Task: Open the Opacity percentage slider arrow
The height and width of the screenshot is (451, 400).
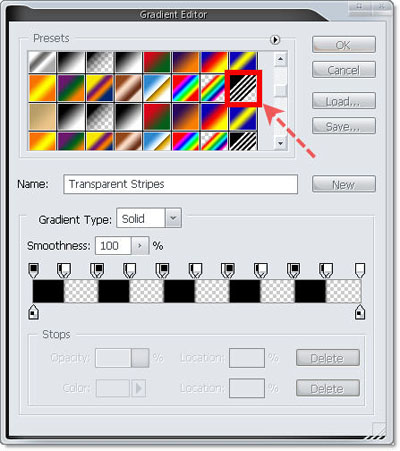Action: tap(140, 358)
